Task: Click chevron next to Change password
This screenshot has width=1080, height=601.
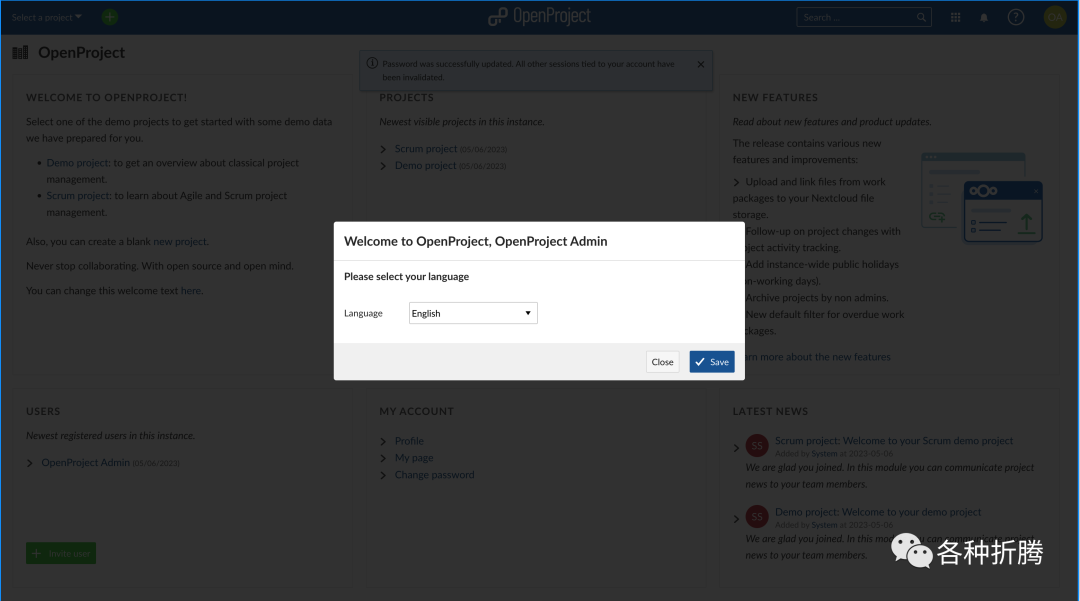Action: [384, 475]
